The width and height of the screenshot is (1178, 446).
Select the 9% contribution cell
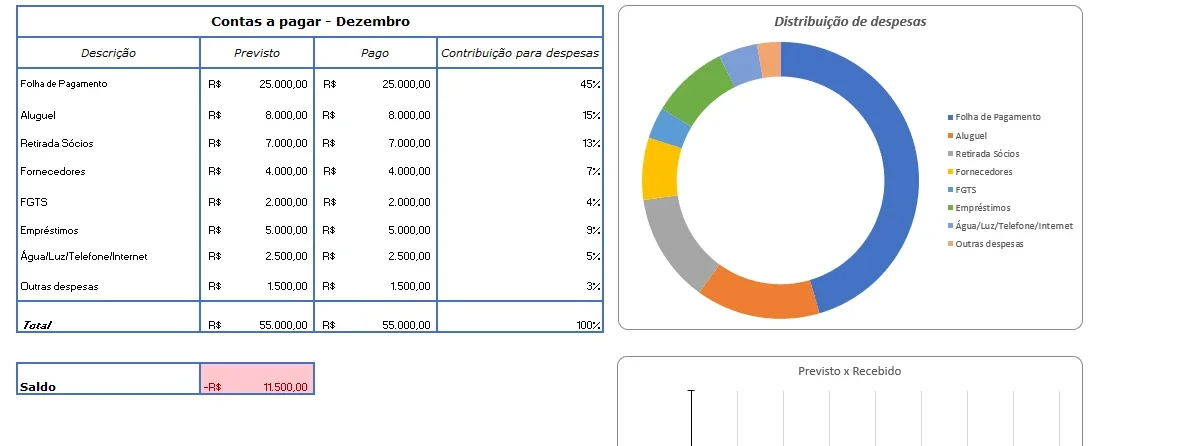pos(520,231)
